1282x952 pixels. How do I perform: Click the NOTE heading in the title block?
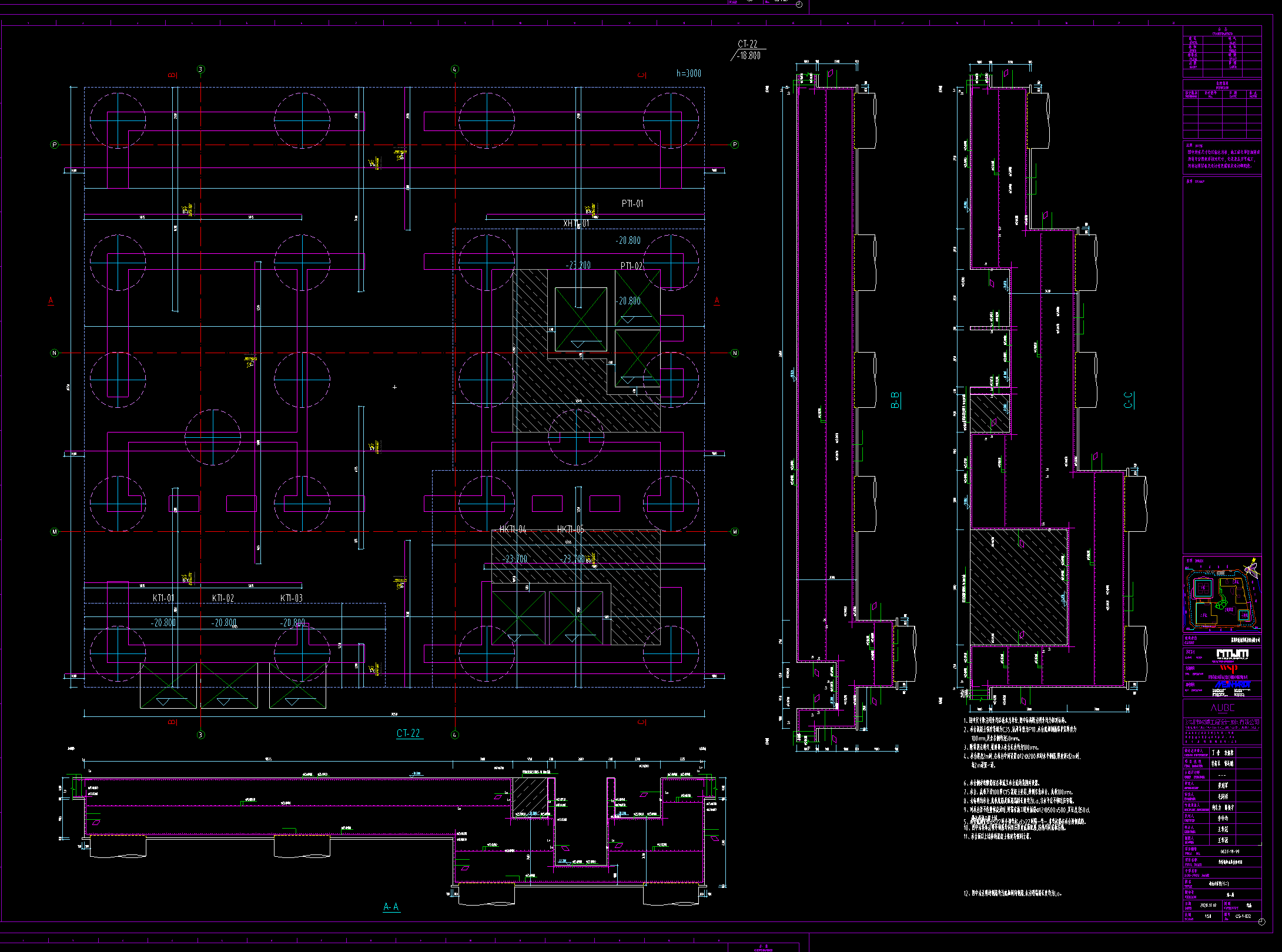click(1199, 145)
